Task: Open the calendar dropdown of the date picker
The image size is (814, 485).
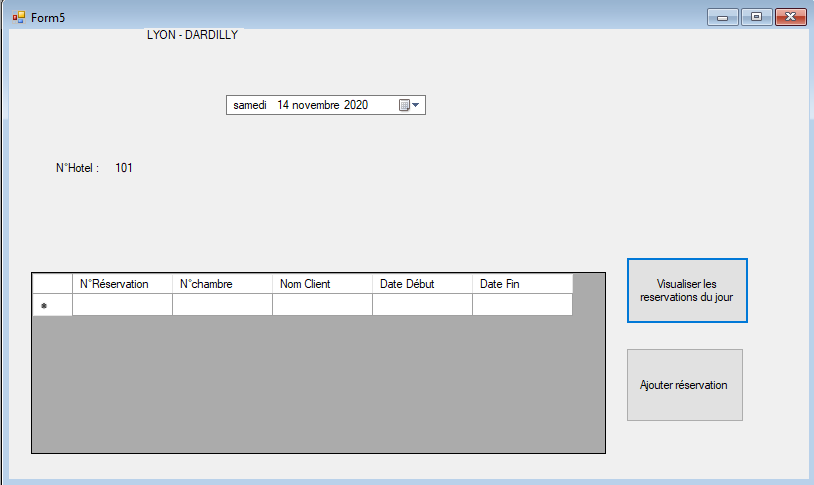Action: coord(410,105)
